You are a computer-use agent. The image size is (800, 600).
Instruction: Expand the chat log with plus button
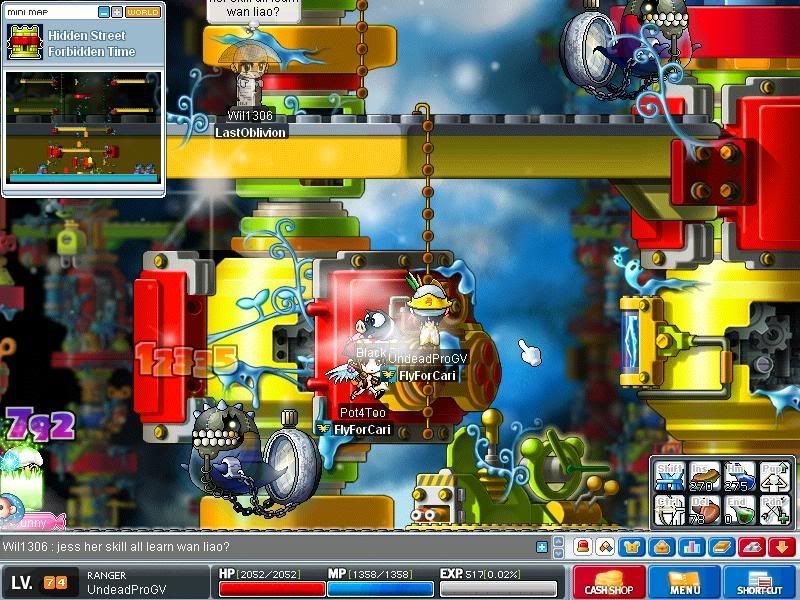(542, 547)
